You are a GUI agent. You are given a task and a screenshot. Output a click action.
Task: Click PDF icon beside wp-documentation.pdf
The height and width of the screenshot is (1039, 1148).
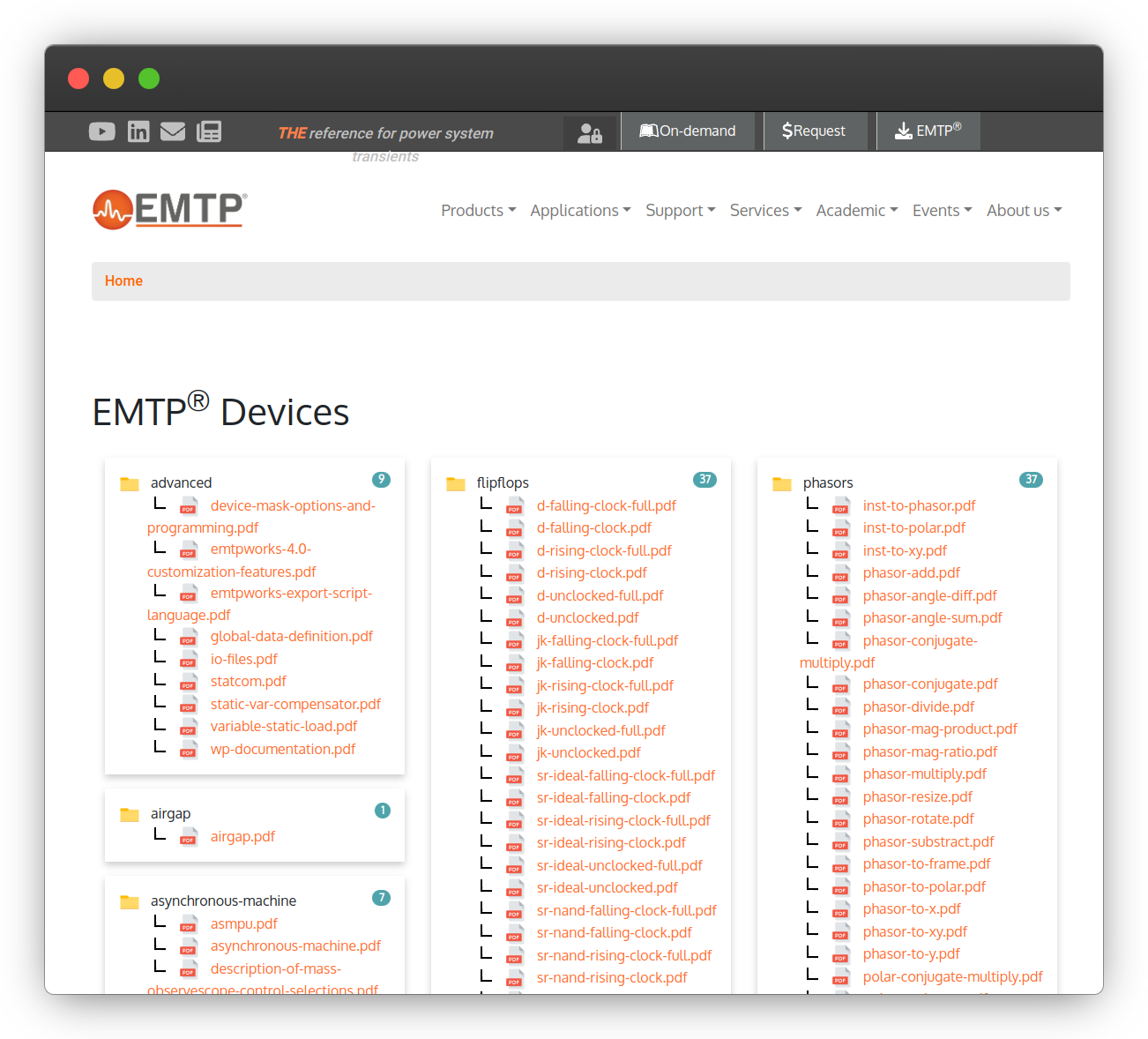point(189,750)
